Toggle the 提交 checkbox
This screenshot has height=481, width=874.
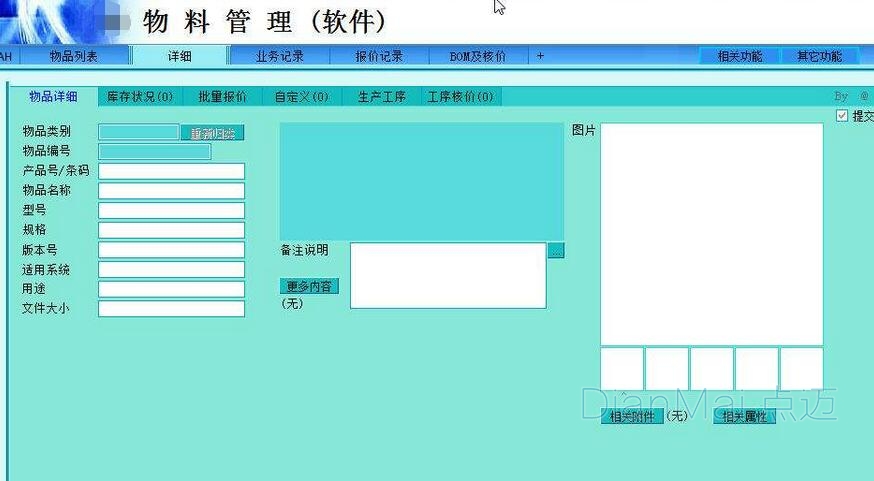842,115
